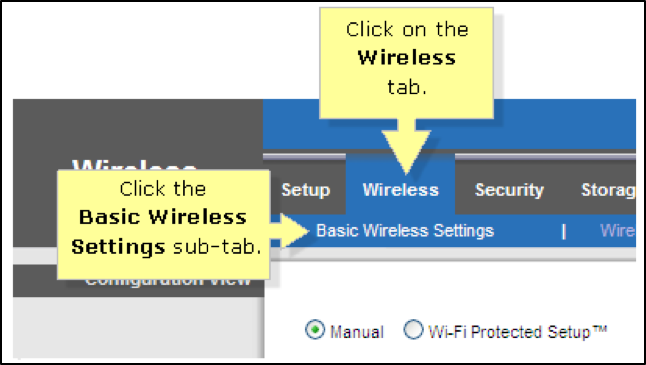
Task: Click the Wireless heading in the gray panel
Action: click(x=134, y=165)
